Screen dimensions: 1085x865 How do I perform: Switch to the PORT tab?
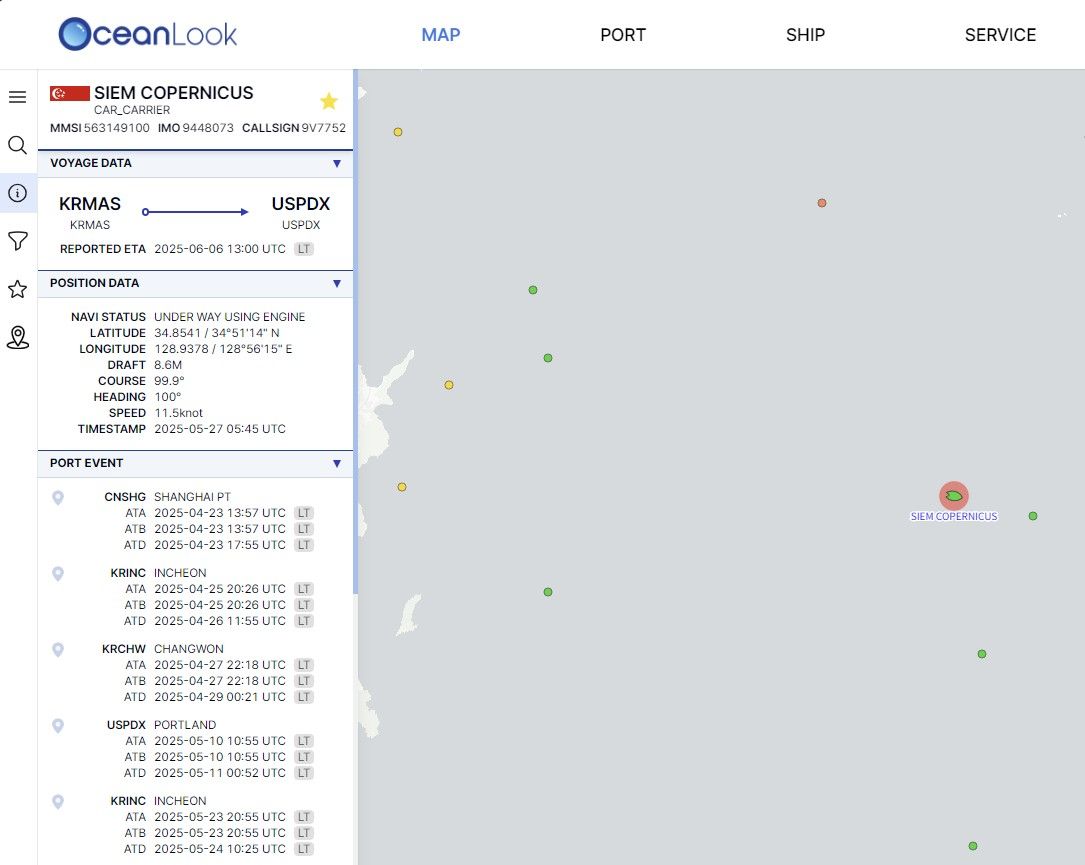point(622,35)
